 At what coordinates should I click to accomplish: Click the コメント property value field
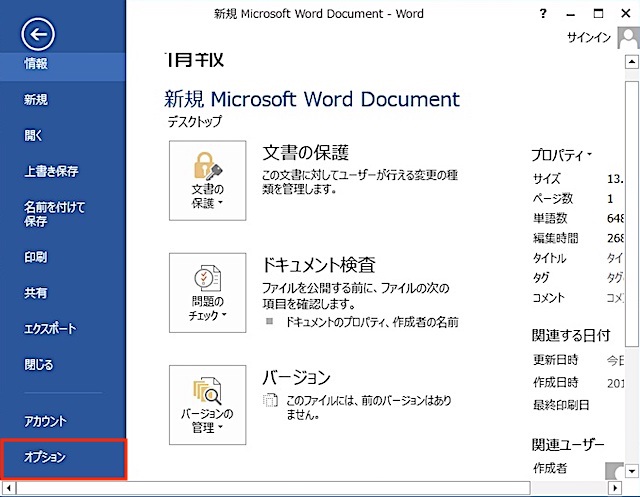click(x=615, y=298)
